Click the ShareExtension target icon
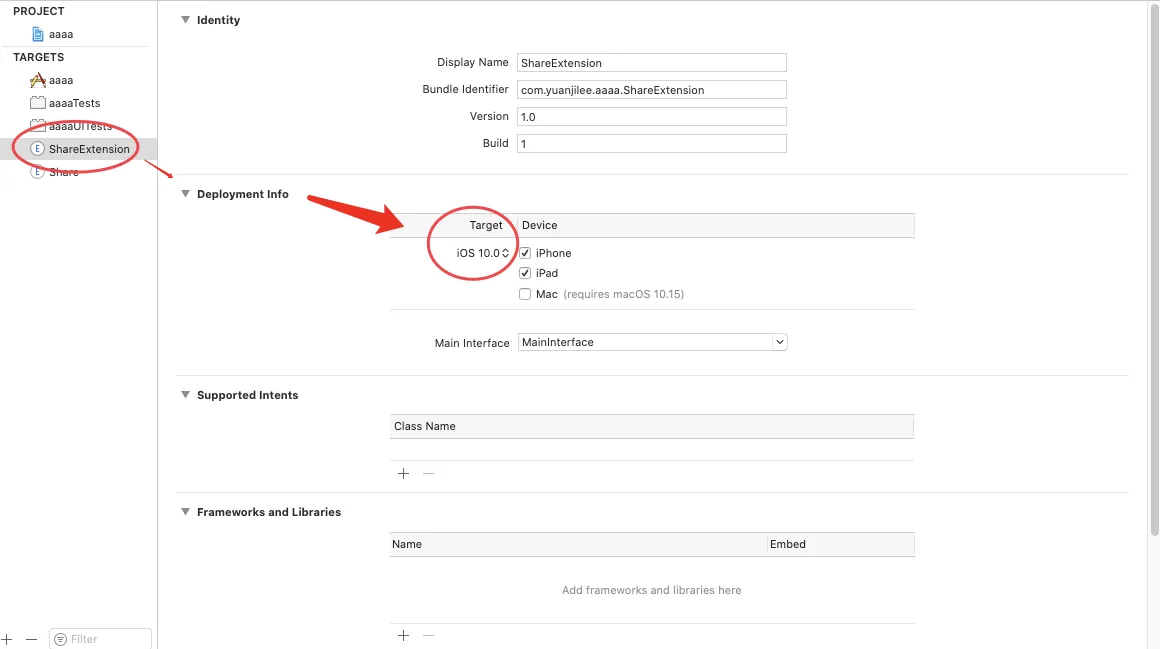The image size is (1160, 649). point(38,149)
